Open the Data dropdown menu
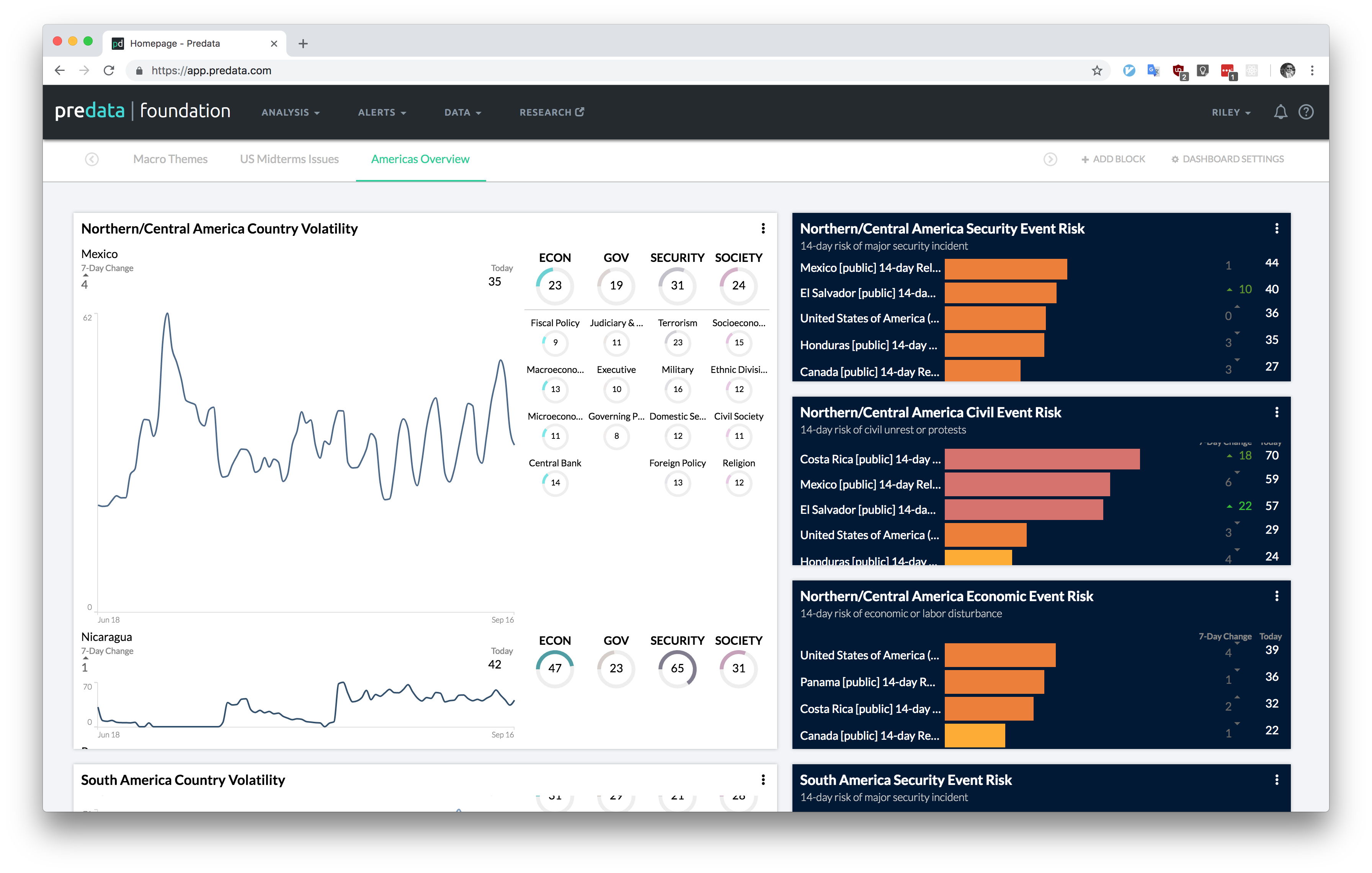The image size is (1372, 873). coord(463,112)
